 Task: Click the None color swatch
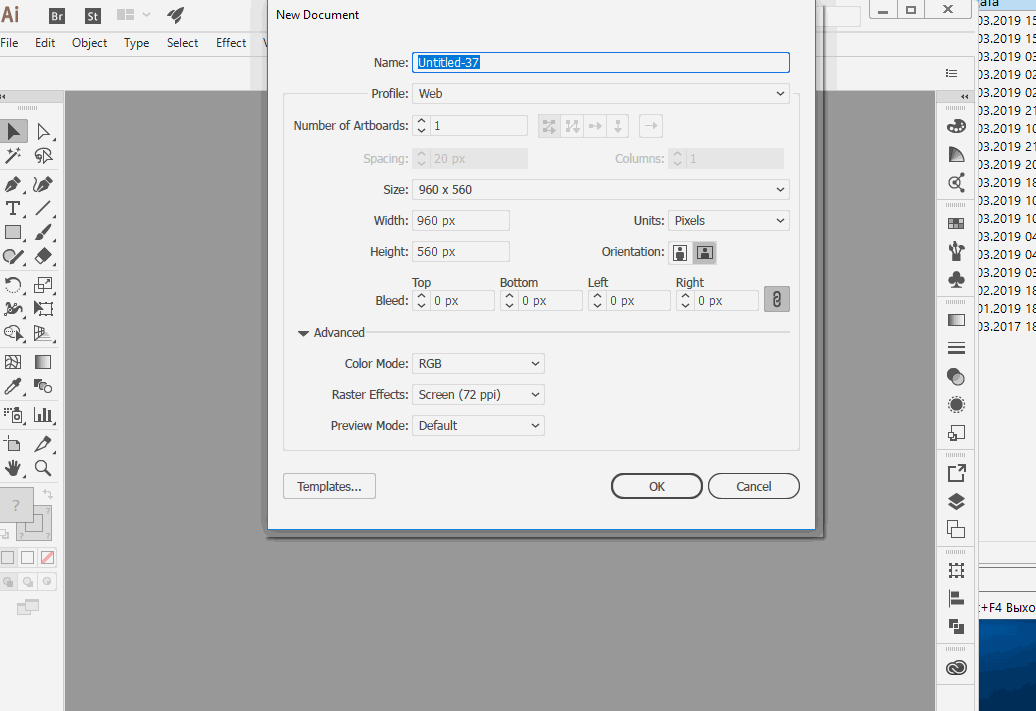[x=47, y=558]
